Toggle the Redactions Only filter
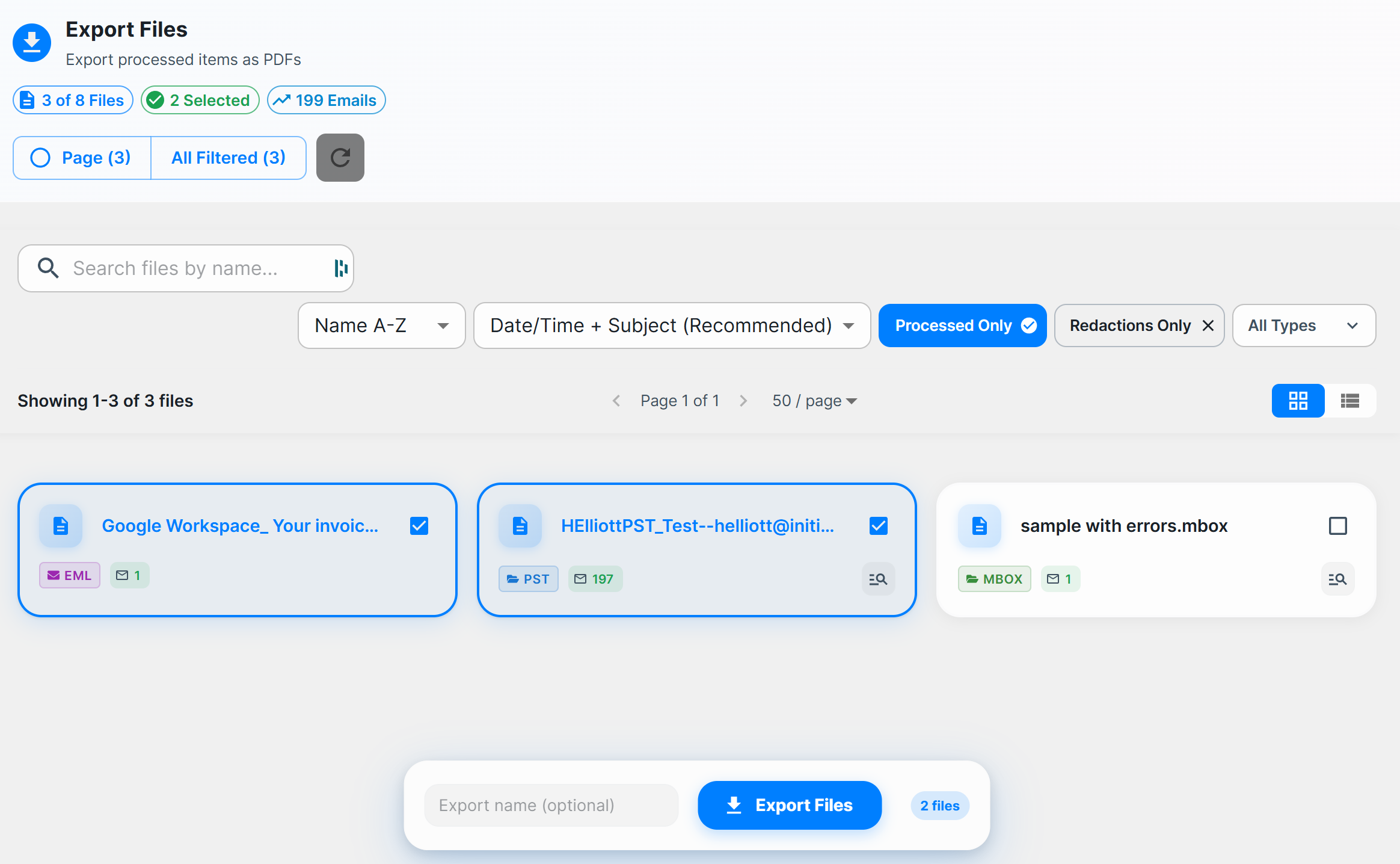 [x=1140, y=326]
